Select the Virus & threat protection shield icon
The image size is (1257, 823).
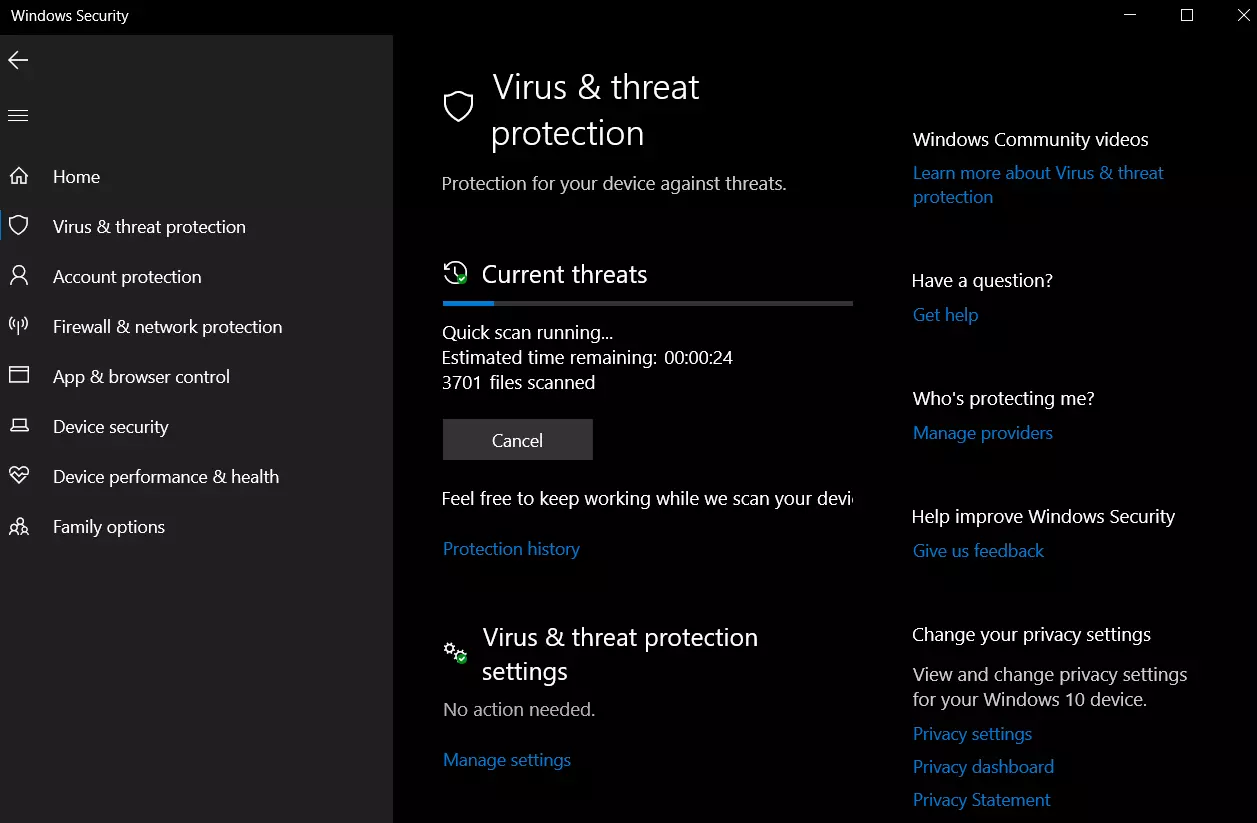click(18, 226)
